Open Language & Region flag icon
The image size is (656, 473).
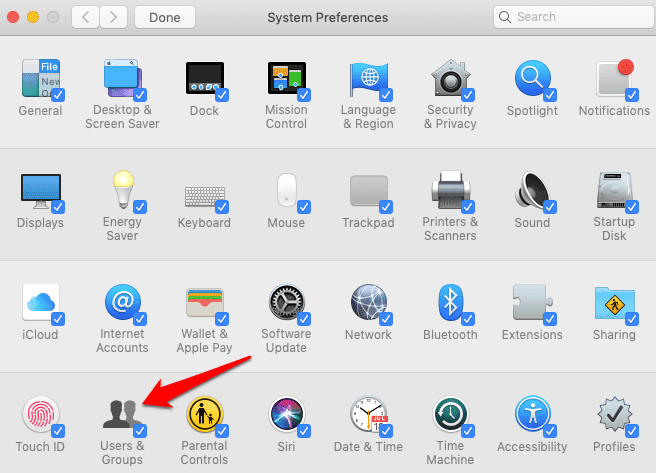(x=369, y=78)
